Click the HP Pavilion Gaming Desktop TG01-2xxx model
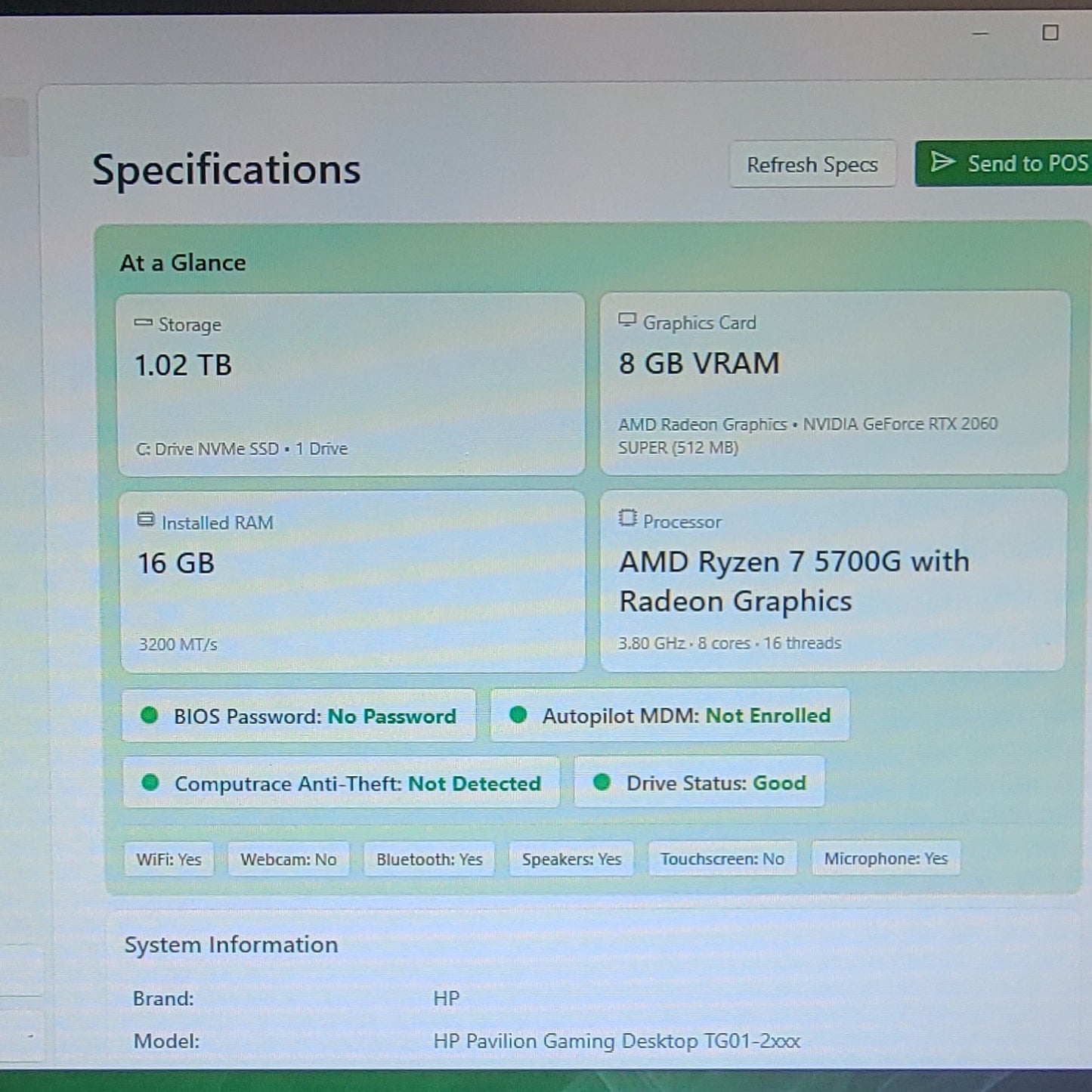This screenshot has width=1092, height=1092. pos(617,1041)
